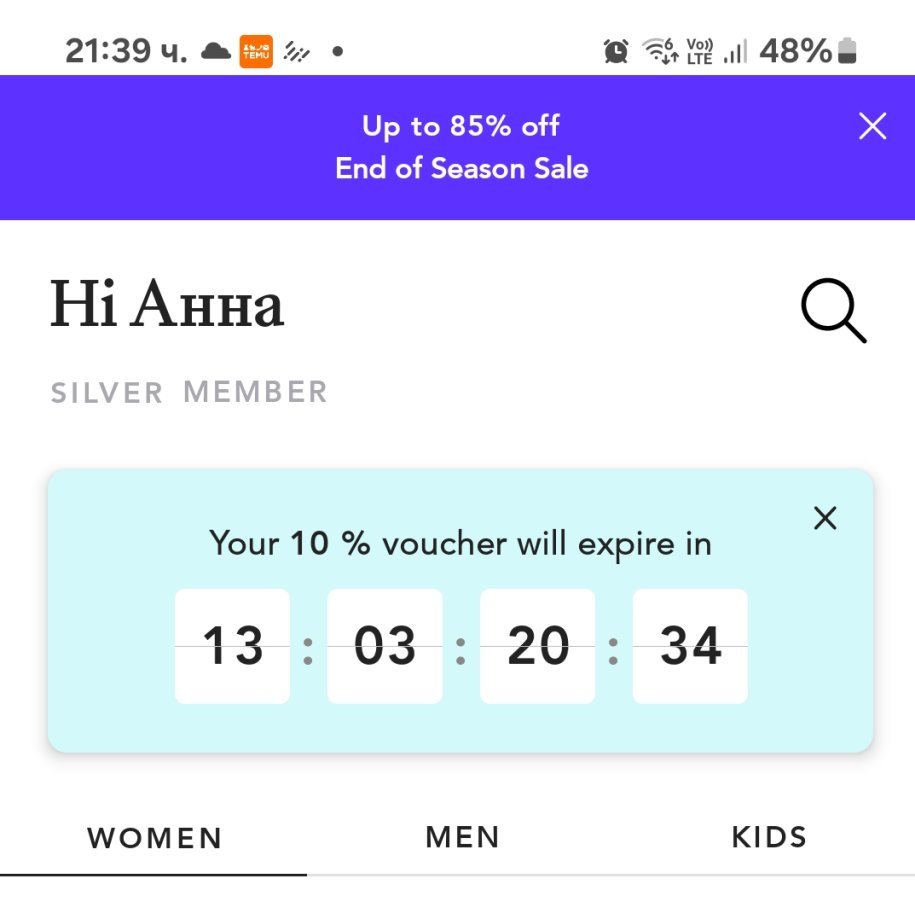
Task: Tap the striped notification icon beside Temu
Action: [x=296, y=51]
